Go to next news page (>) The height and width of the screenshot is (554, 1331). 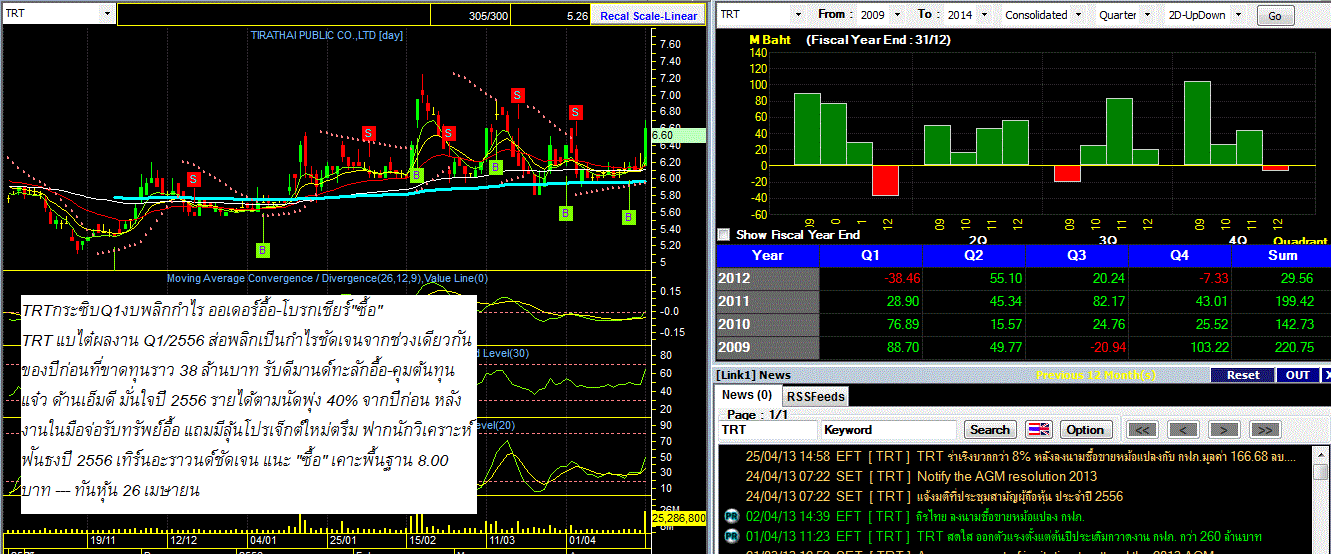(1224, 430)
